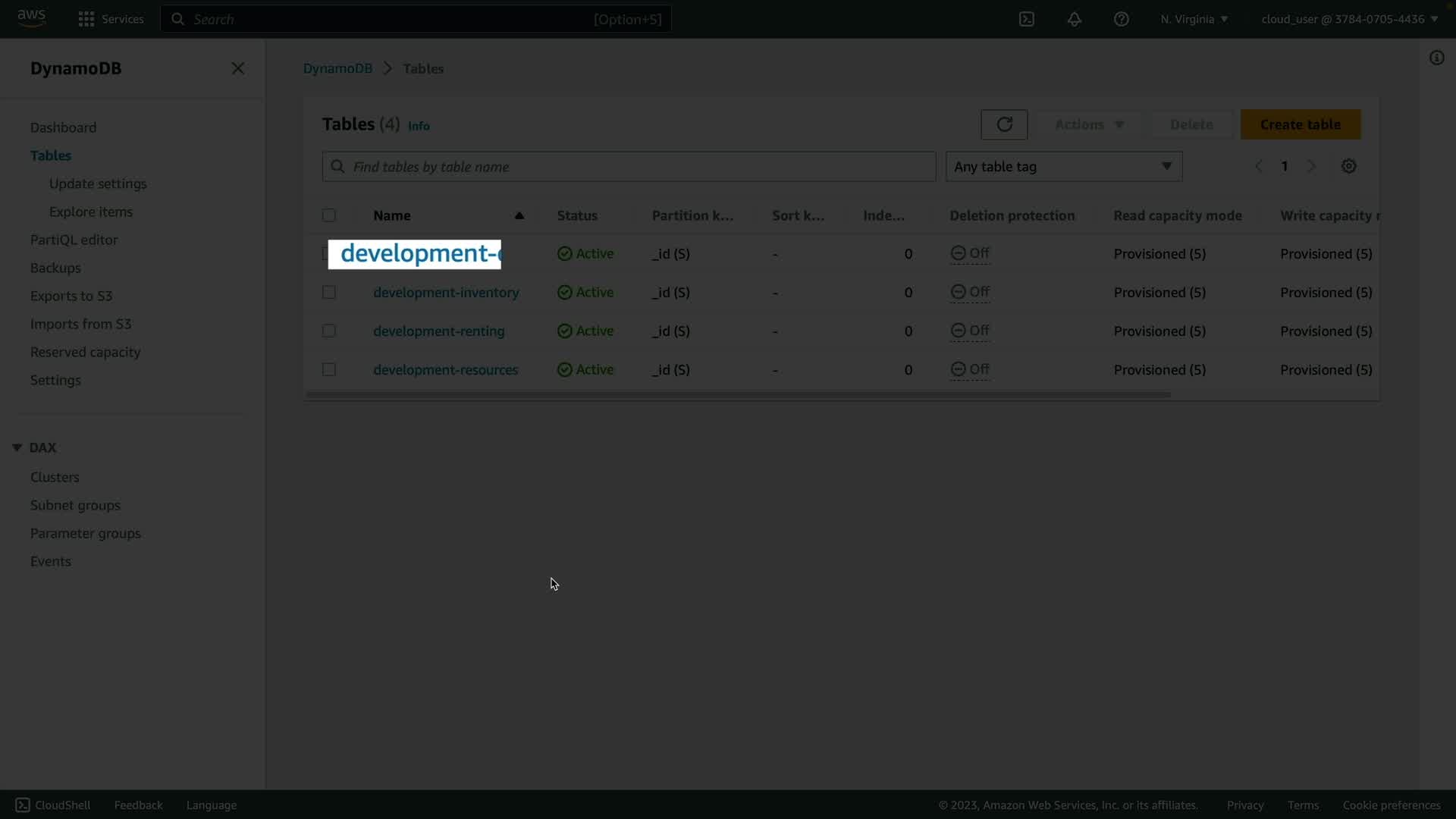Open the help question mark icon

click(1121, 19)
